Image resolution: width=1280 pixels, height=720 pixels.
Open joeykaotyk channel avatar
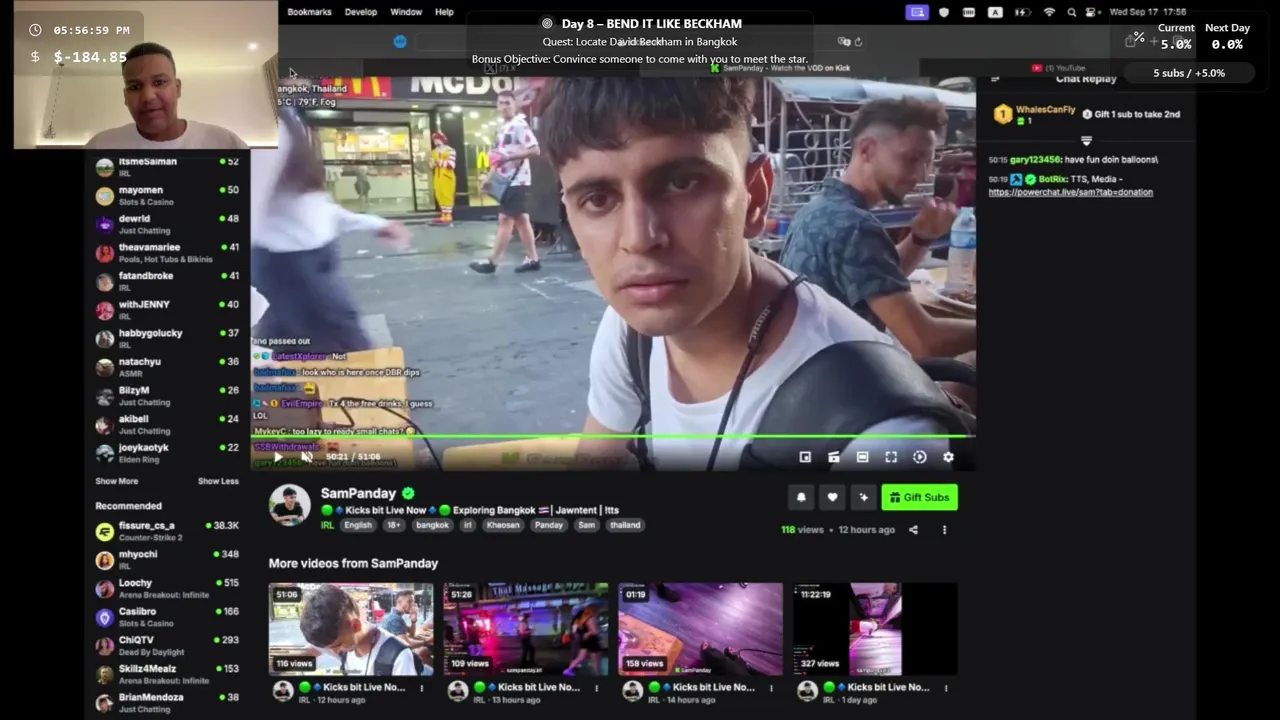104,453
